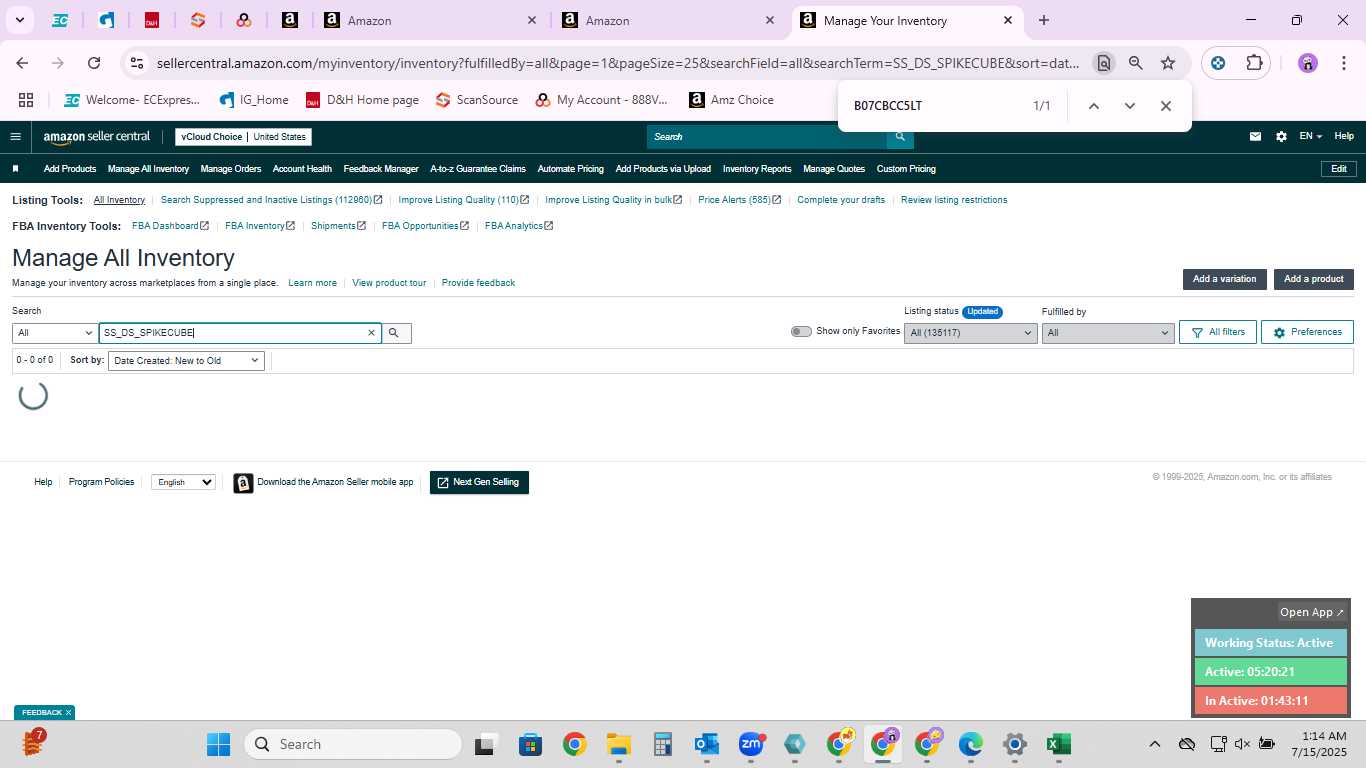Open Inventory Reports menu item
The height and width of the screenshot is (768, 1366).
pyautogui.click(x=757, y=169)
